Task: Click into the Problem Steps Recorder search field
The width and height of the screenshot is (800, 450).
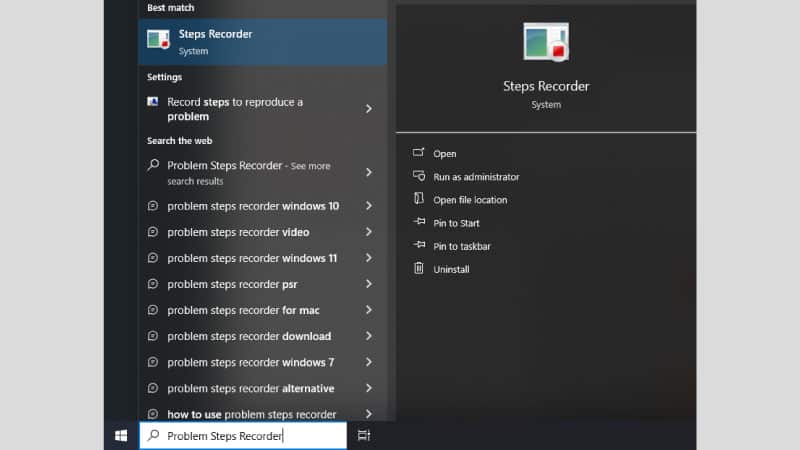Action: (243, 436)
